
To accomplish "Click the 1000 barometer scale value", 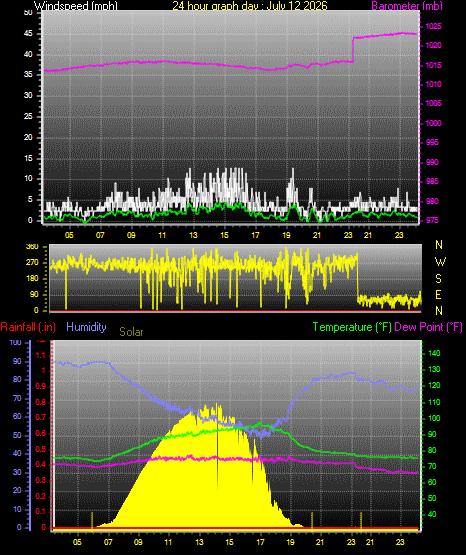I will tap(433, 123).
